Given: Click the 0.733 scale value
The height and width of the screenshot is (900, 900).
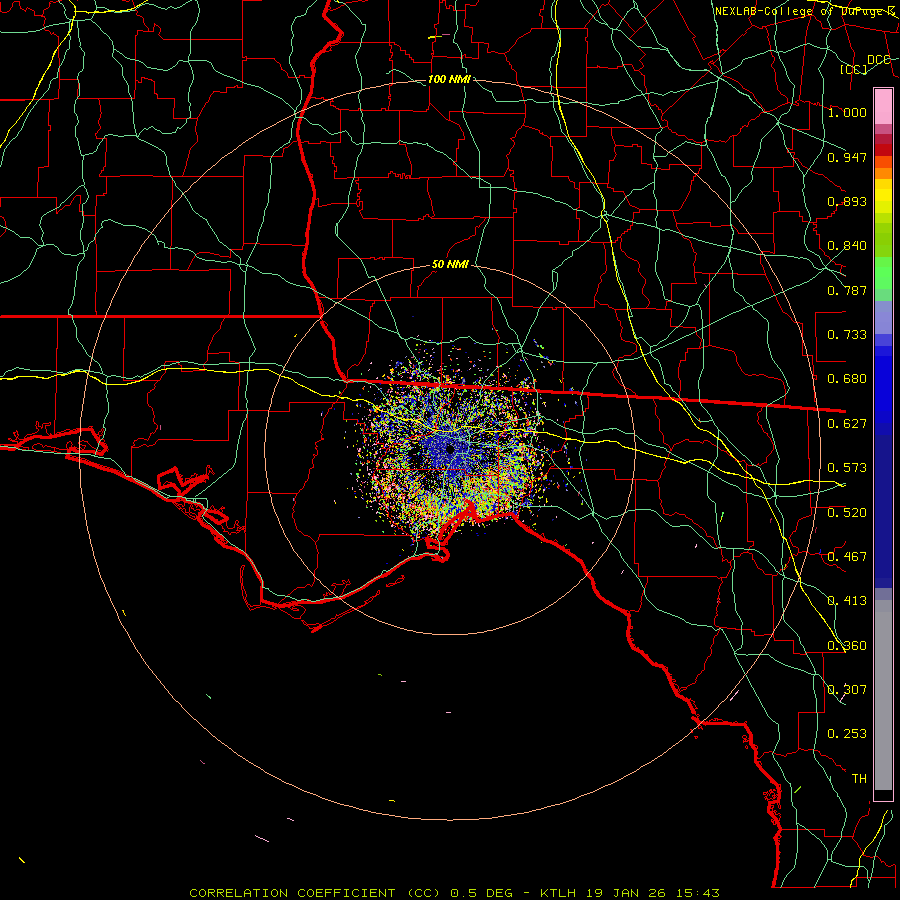Looking at the screenshot, I should point(847,335).
